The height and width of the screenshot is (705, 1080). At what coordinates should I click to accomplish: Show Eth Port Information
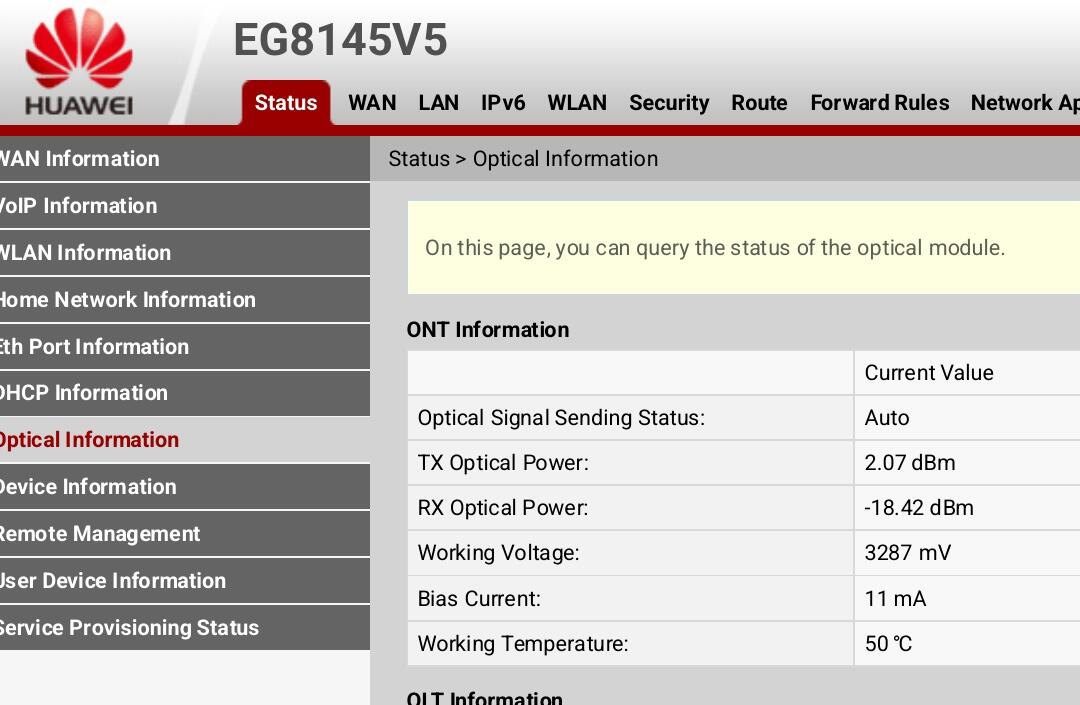(94, 347)
